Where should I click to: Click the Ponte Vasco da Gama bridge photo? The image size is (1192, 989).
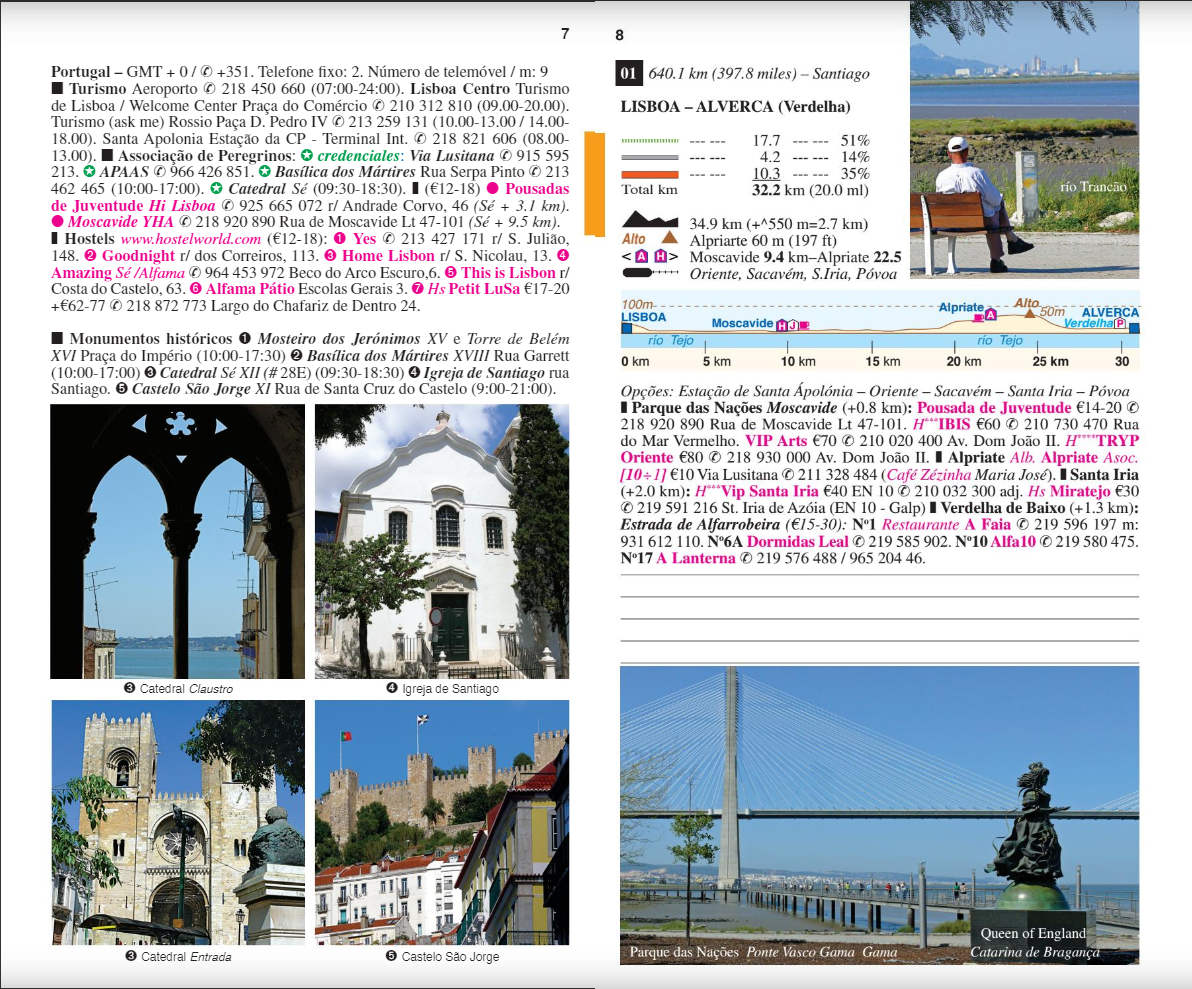pos(879,814)
